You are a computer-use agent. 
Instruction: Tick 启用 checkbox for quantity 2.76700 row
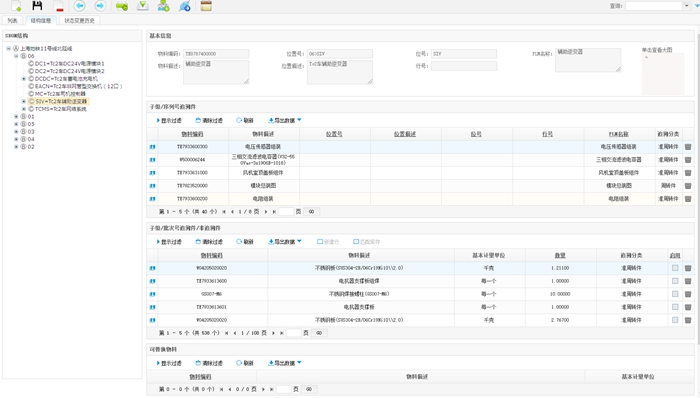point(675,320)
